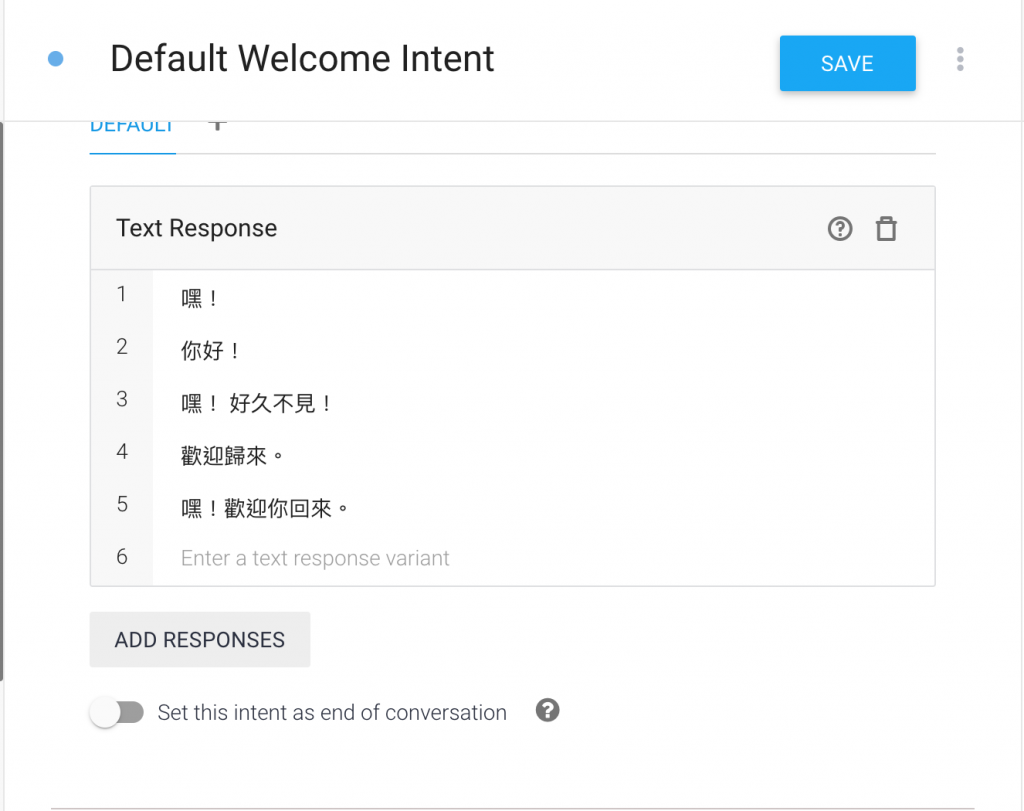
Task: Select response row 2 text 你好！
Action: tap(211, 351)
